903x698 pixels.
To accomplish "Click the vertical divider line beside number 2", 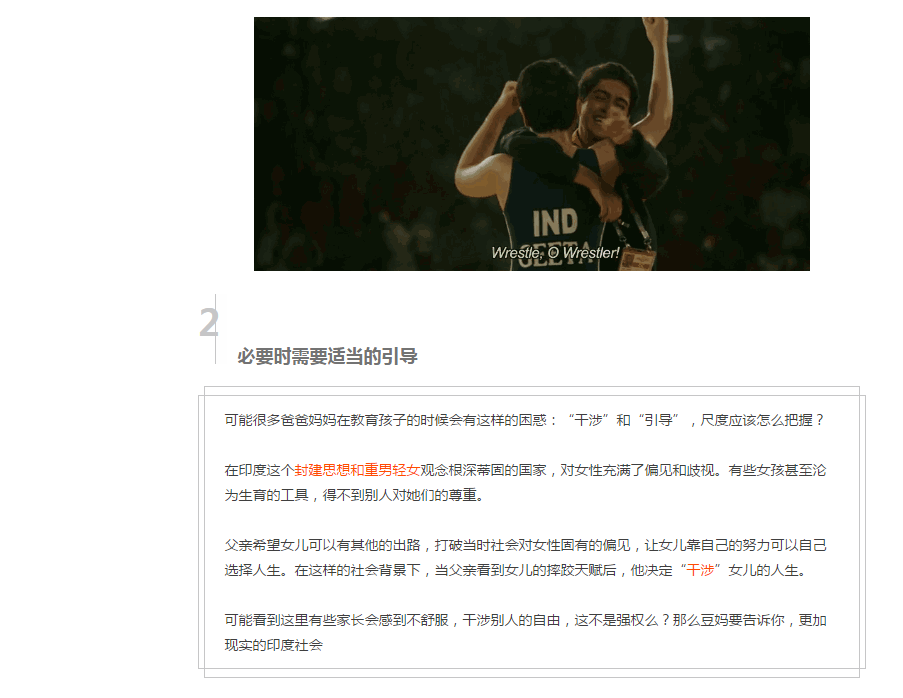I will coord(215,329).
